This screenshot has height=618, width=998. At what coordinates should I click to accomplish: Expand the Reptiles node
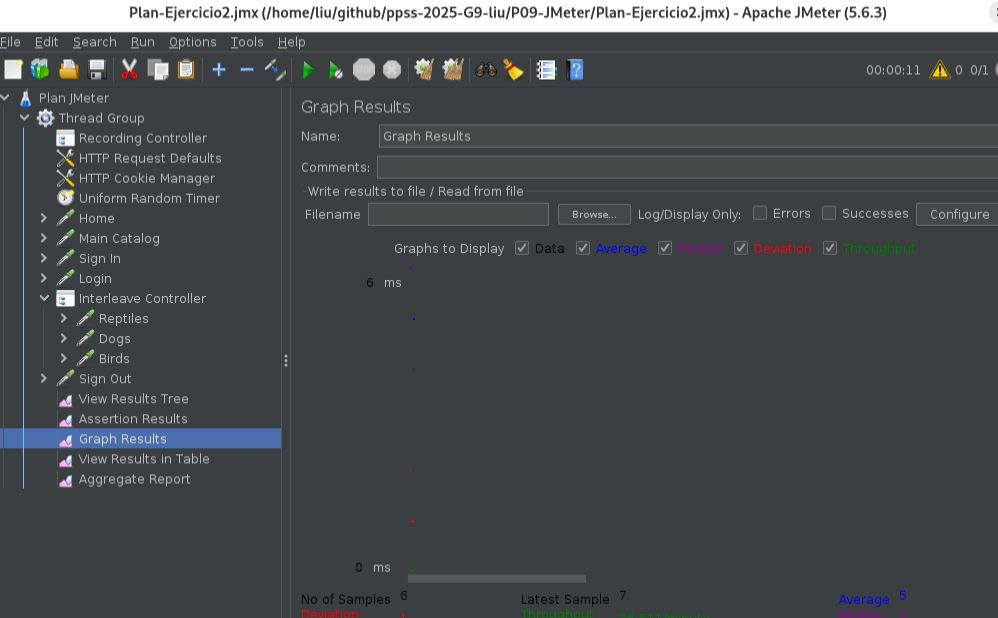tap(64, 318)
